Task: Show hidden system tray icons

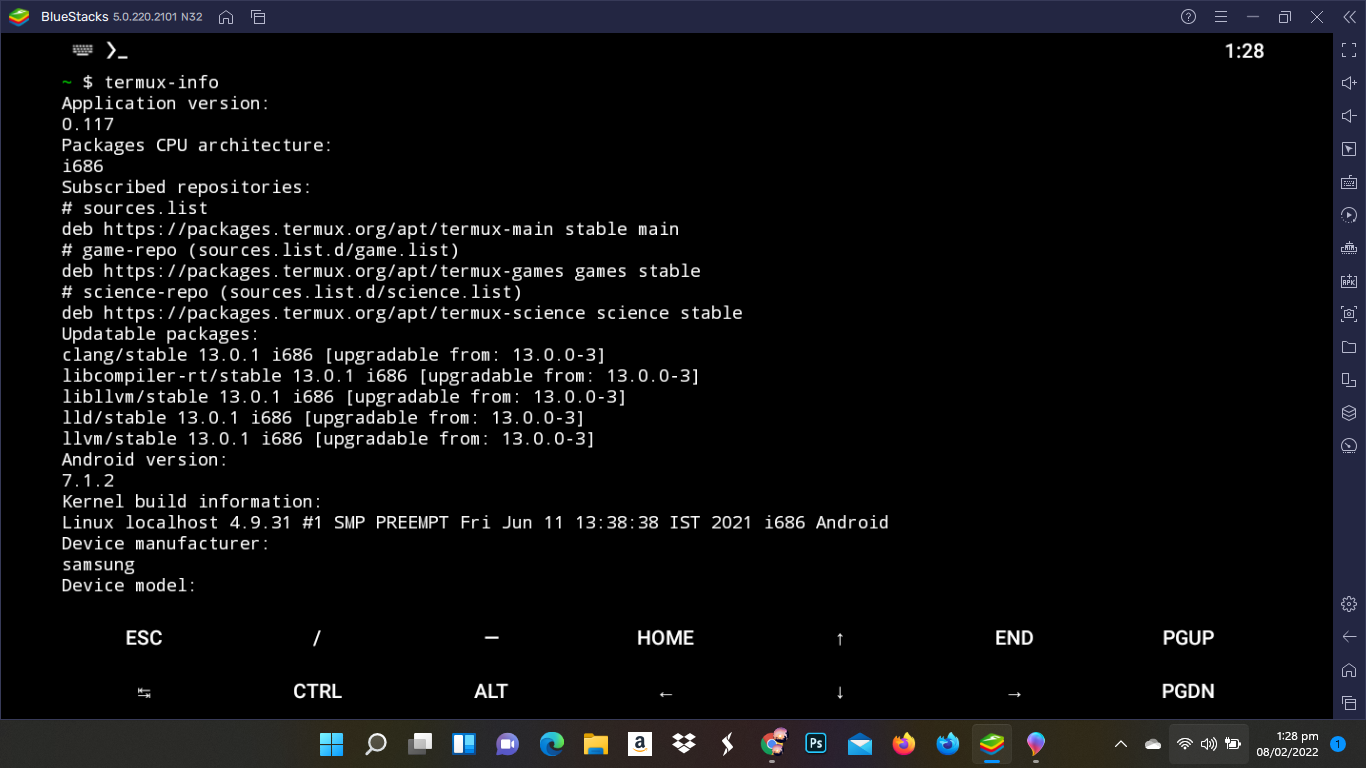Action: (1121, 744)
